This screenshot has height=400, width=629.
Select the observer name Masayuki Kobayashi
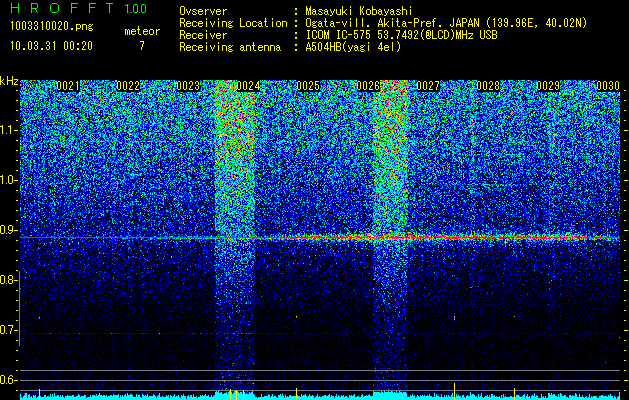[359, 11]
